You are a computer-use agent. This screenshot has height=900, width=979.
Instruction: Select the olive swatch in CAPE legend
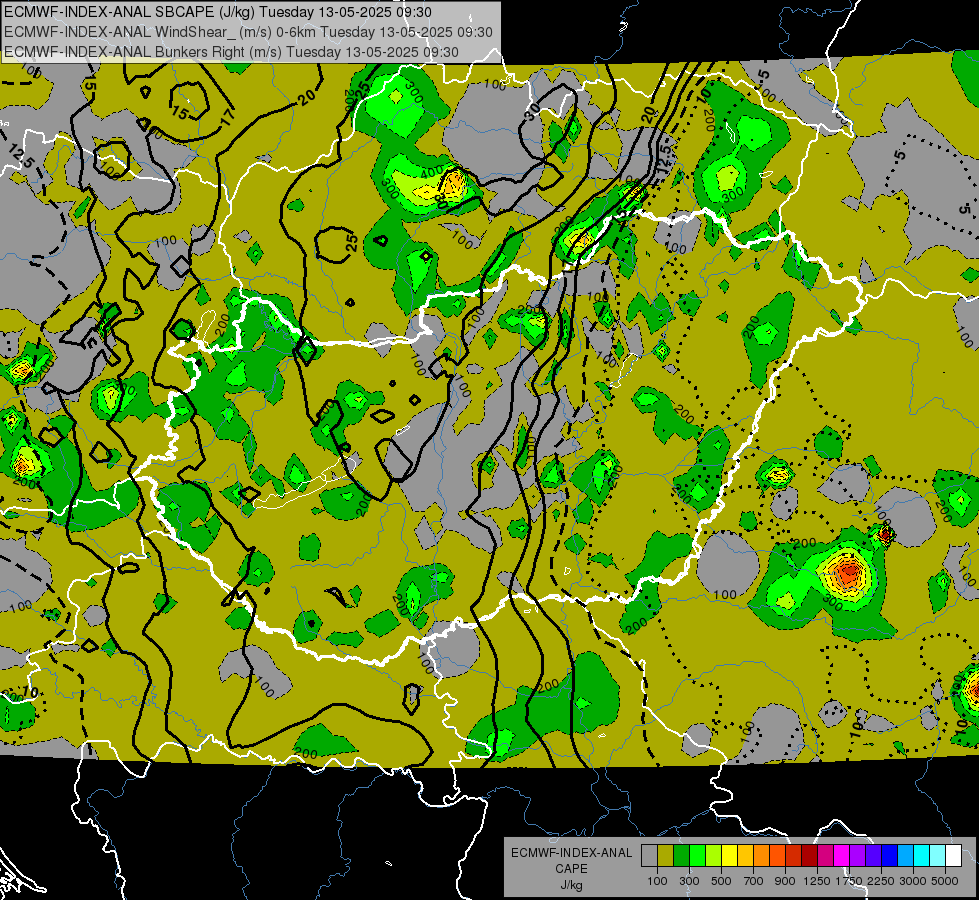666,856
